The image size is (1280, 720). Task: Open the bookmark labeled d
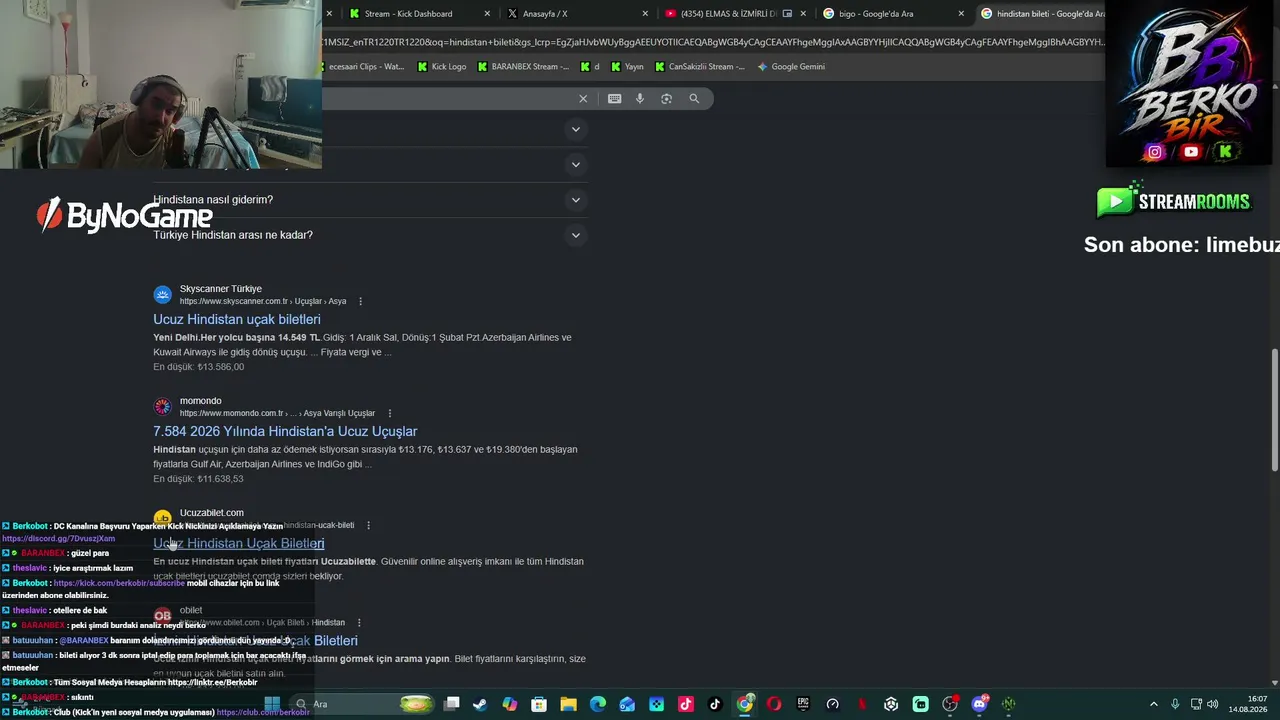click(590, 67)
